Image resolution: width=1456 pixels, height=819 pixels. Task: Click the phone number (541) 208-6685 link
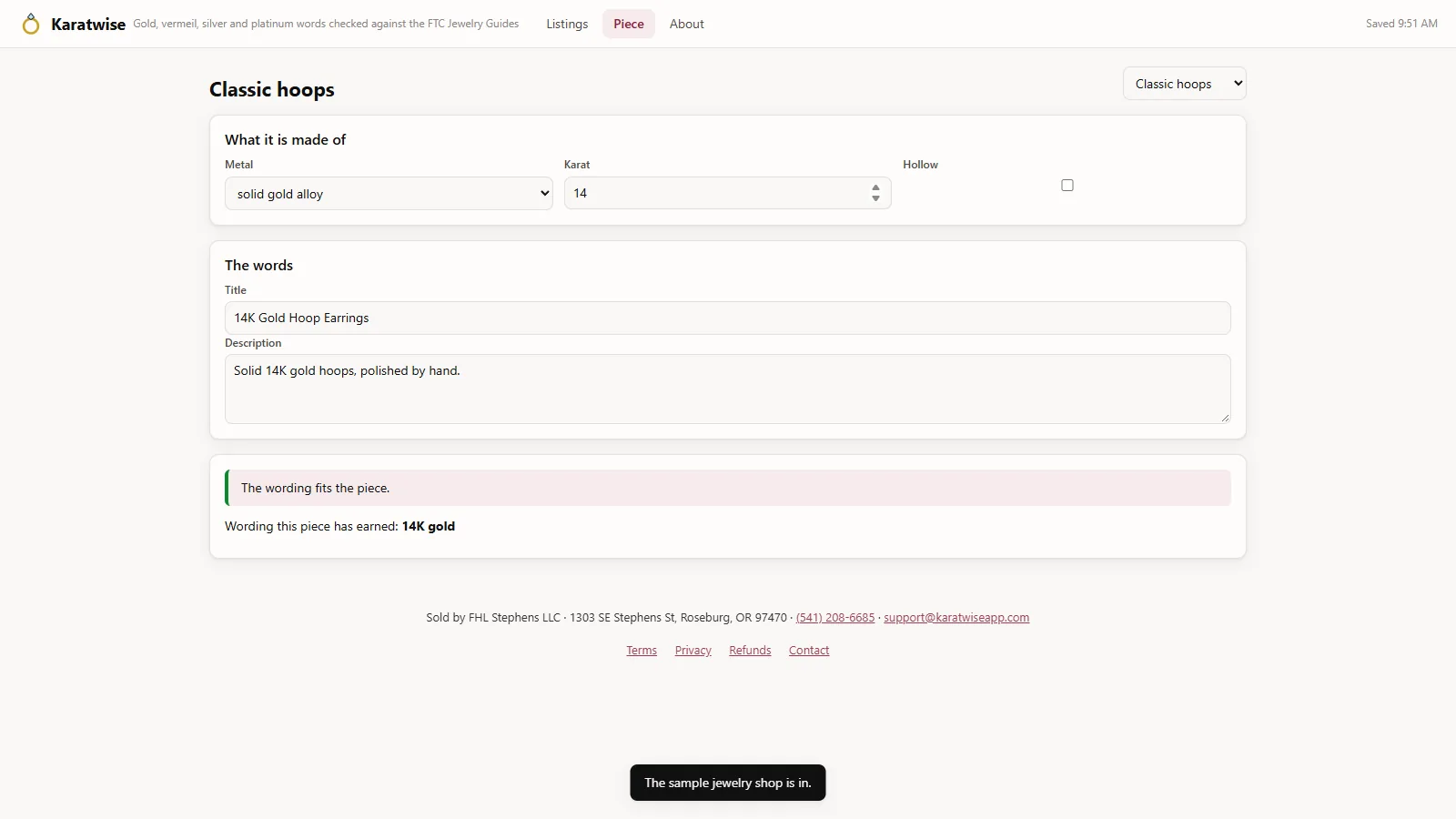[x=835, y=617]
